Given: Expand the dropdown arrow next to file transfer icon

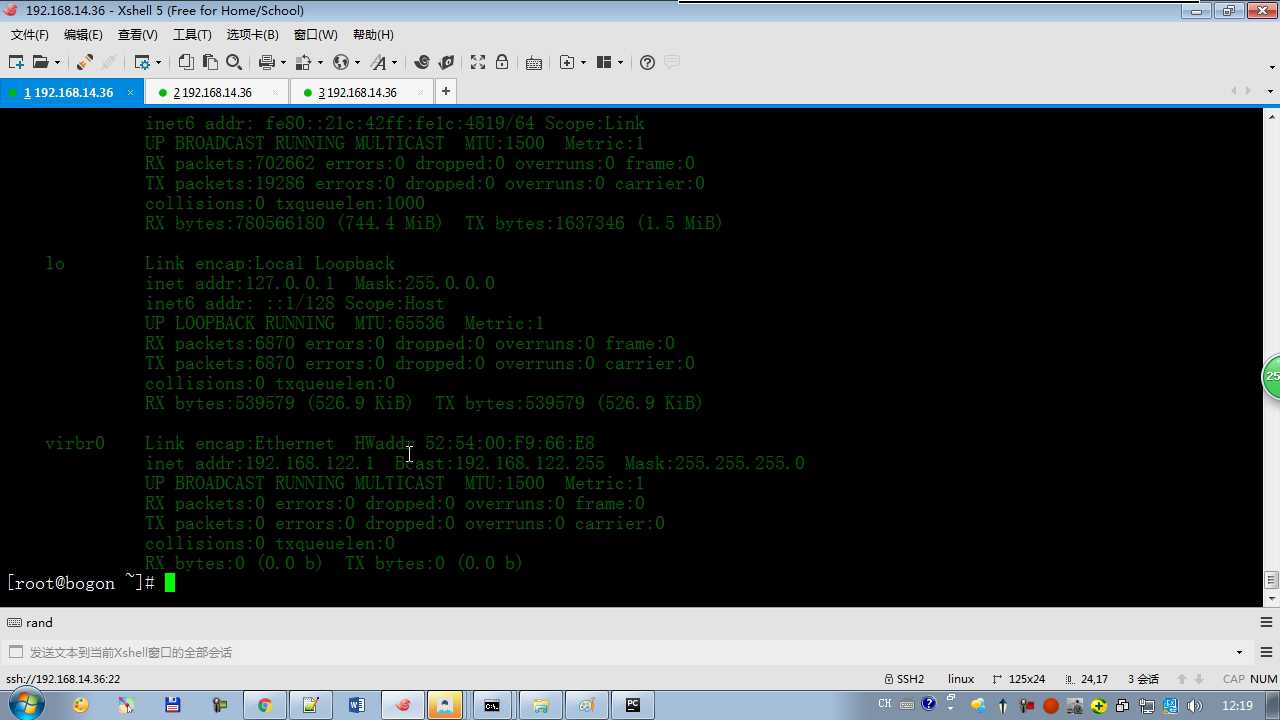Looking at the screenshot, I should pos(320,62).
